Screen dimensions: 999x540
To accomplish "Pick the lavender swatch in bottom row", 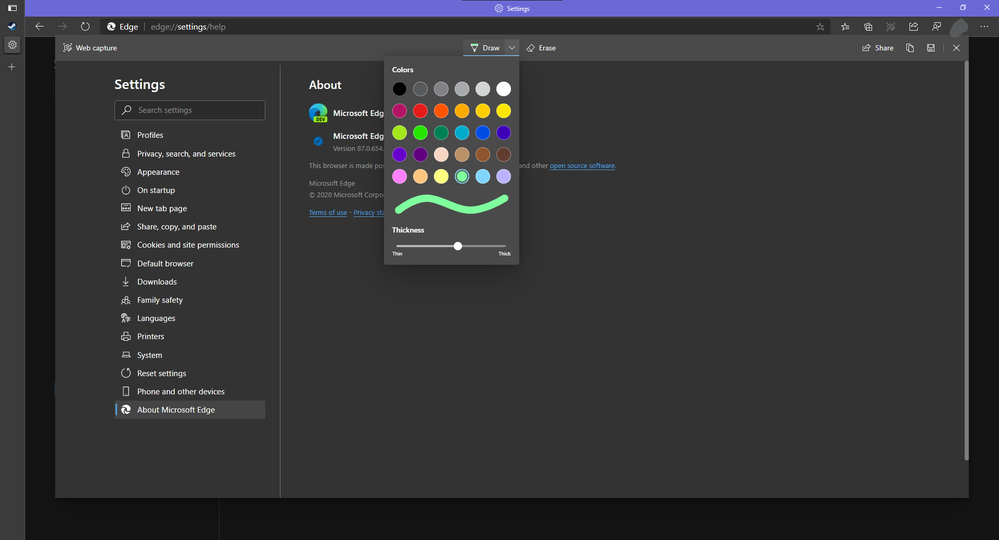I will pyautogui.click(x=503, y=176).
